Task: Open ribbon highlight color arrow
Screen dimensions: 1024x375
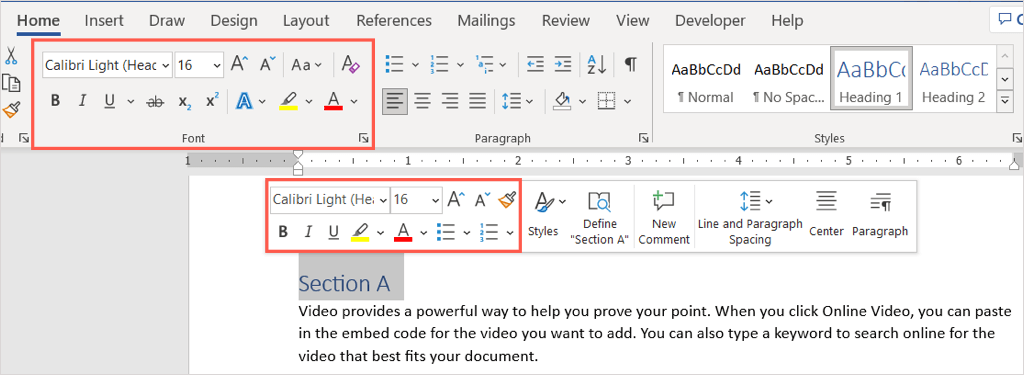Action: (x=310, y=101)
